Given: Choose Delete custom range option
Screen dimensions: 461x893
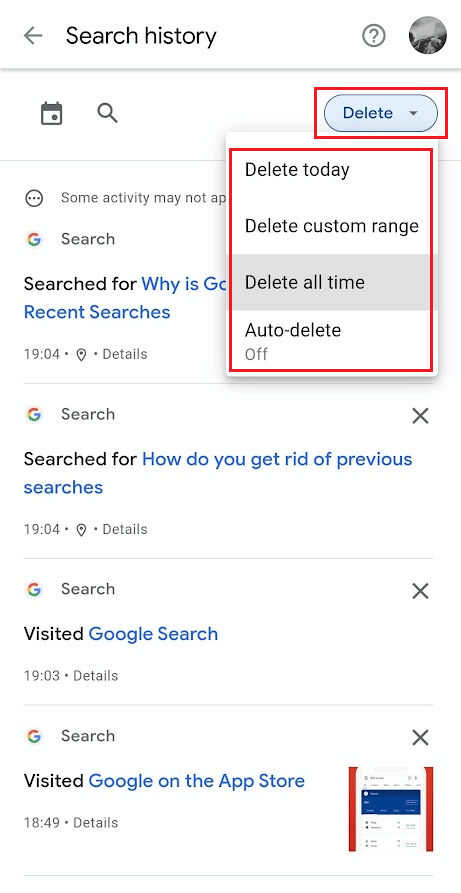Looking at the screenshot, I should [x=333, y=226].
